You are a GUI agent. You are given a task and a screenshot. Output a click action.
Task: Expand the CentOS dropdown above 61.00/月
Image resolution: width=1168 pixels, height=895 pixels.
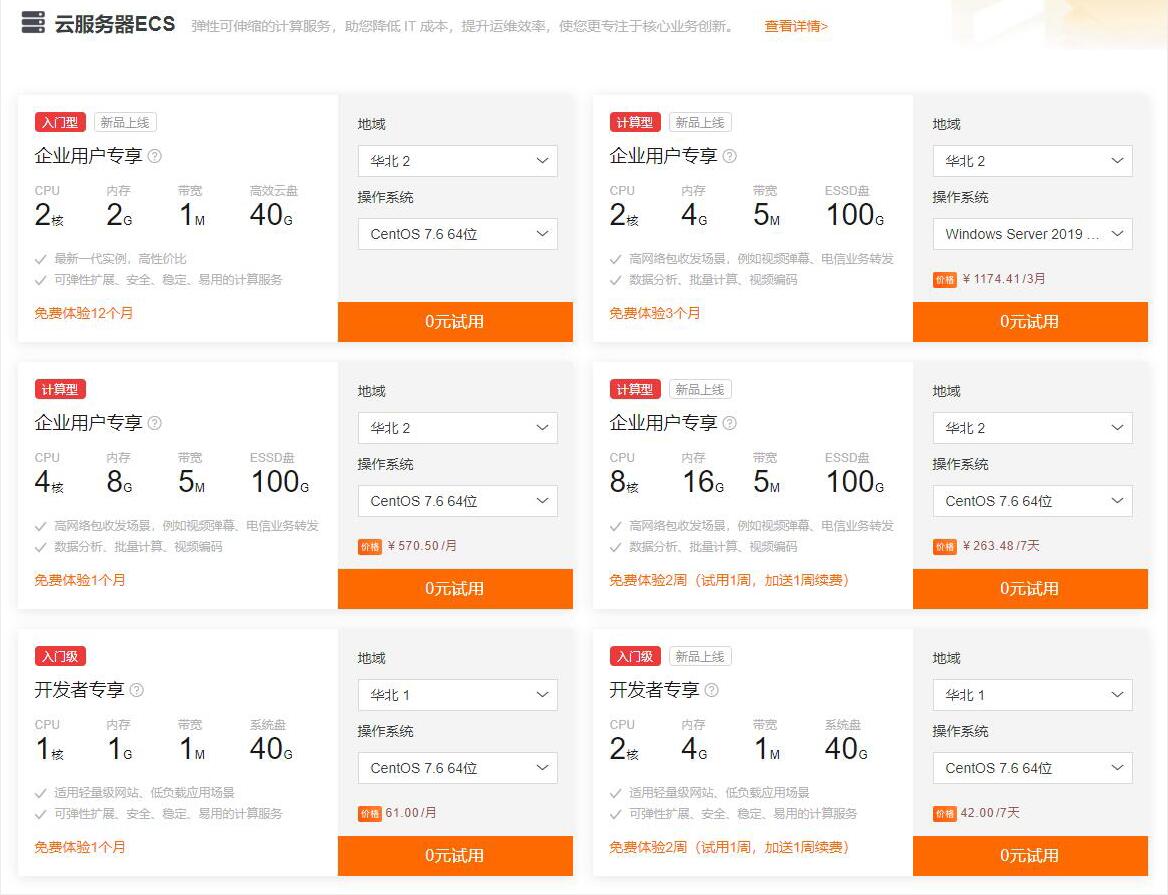point(457,768)
